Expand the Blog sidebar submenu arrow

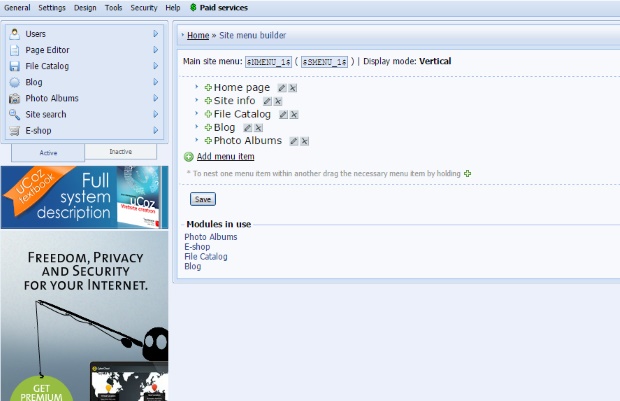coord(156,82)
